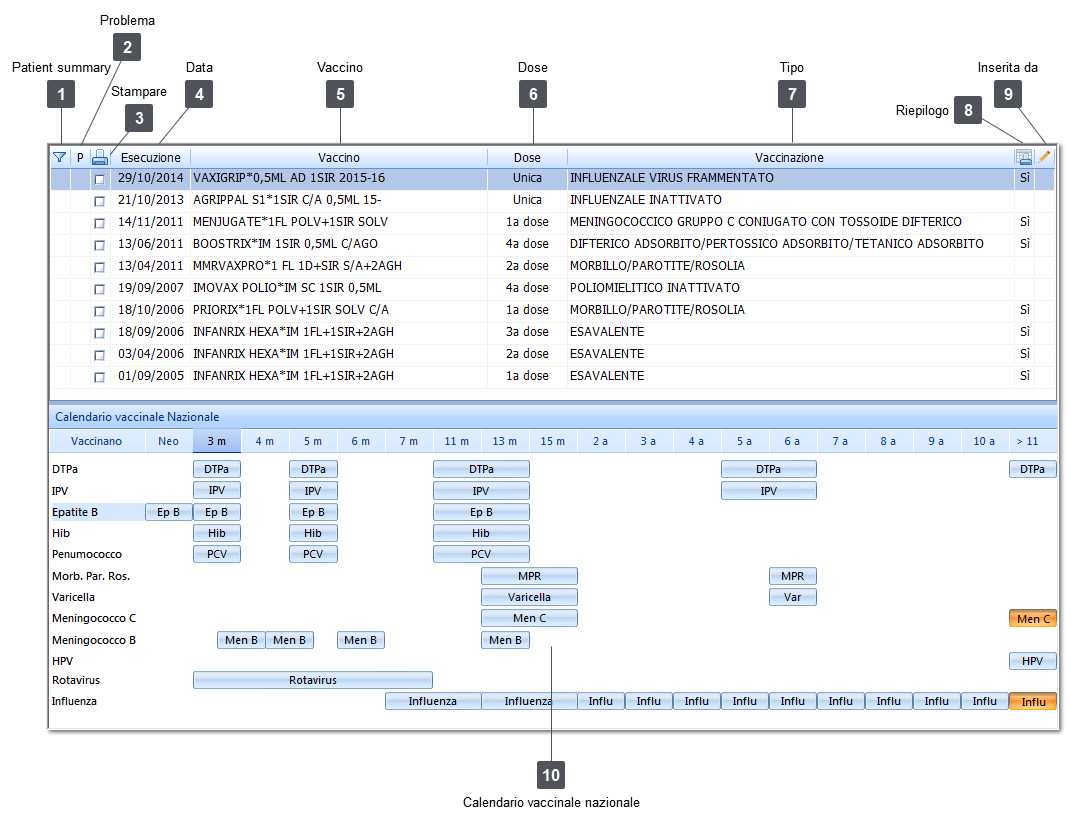
Task: Click the MPR button in the 6 a column
Action: [792, 576]
